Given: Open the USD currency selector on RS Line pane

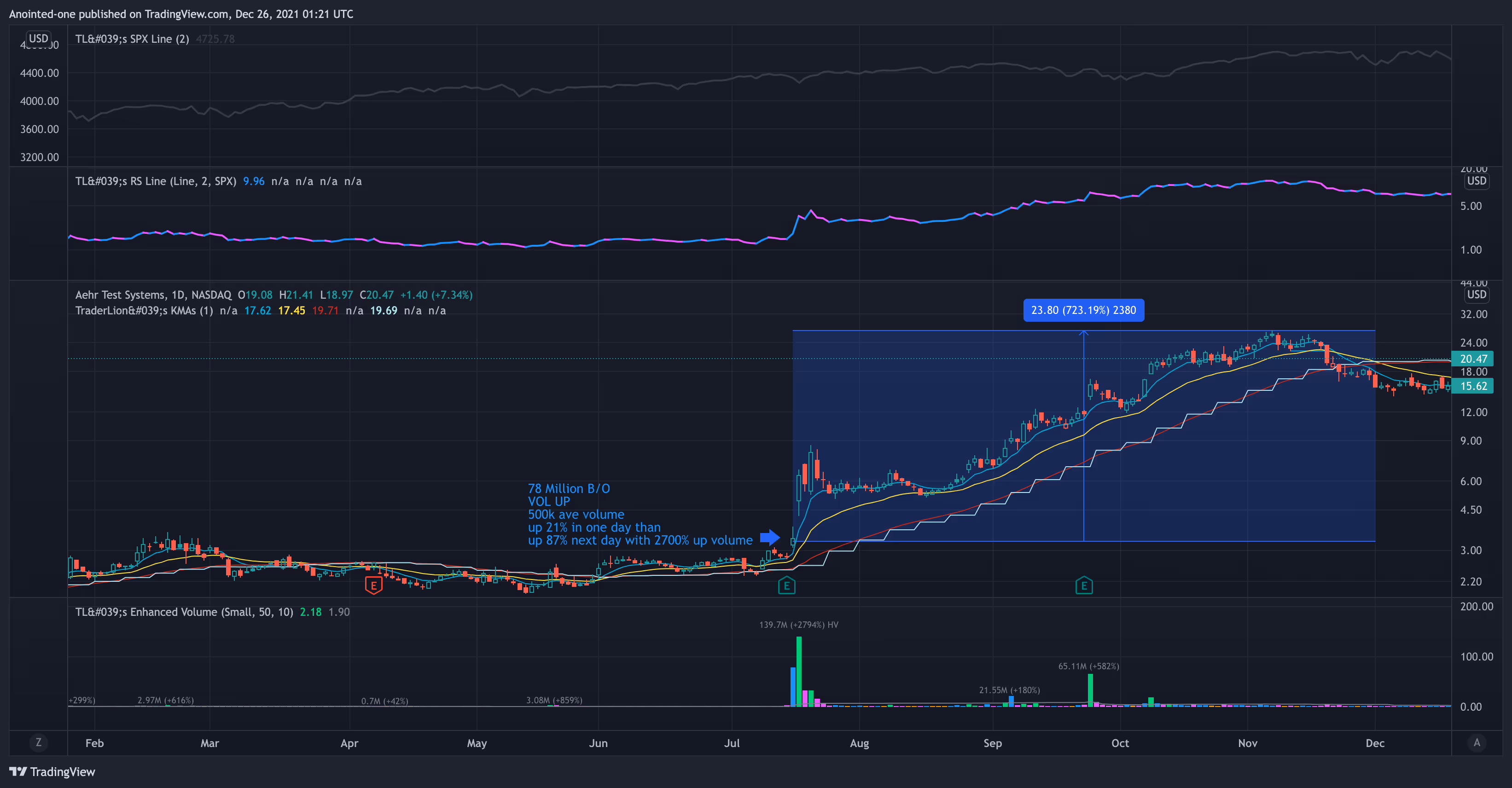Looking at the screenshot, I should click(1477, 181).
